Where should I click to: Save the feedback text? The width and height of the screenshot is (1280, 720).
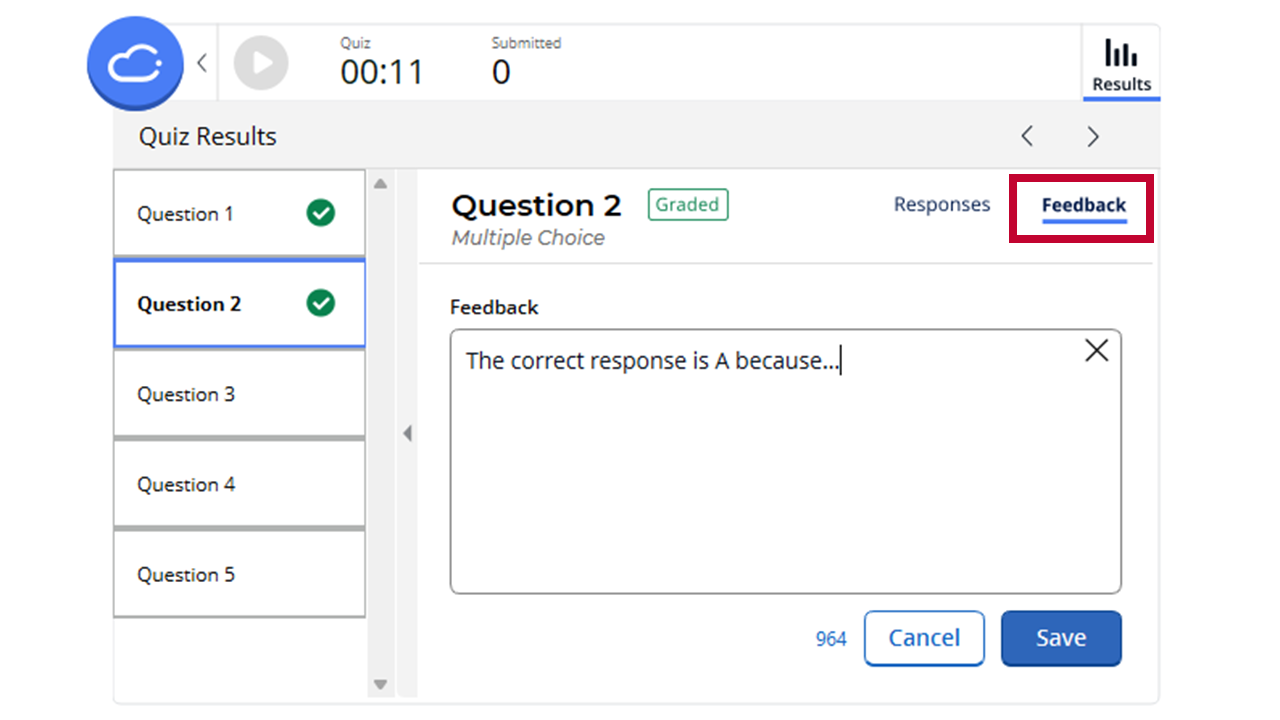click(1061, 638)
